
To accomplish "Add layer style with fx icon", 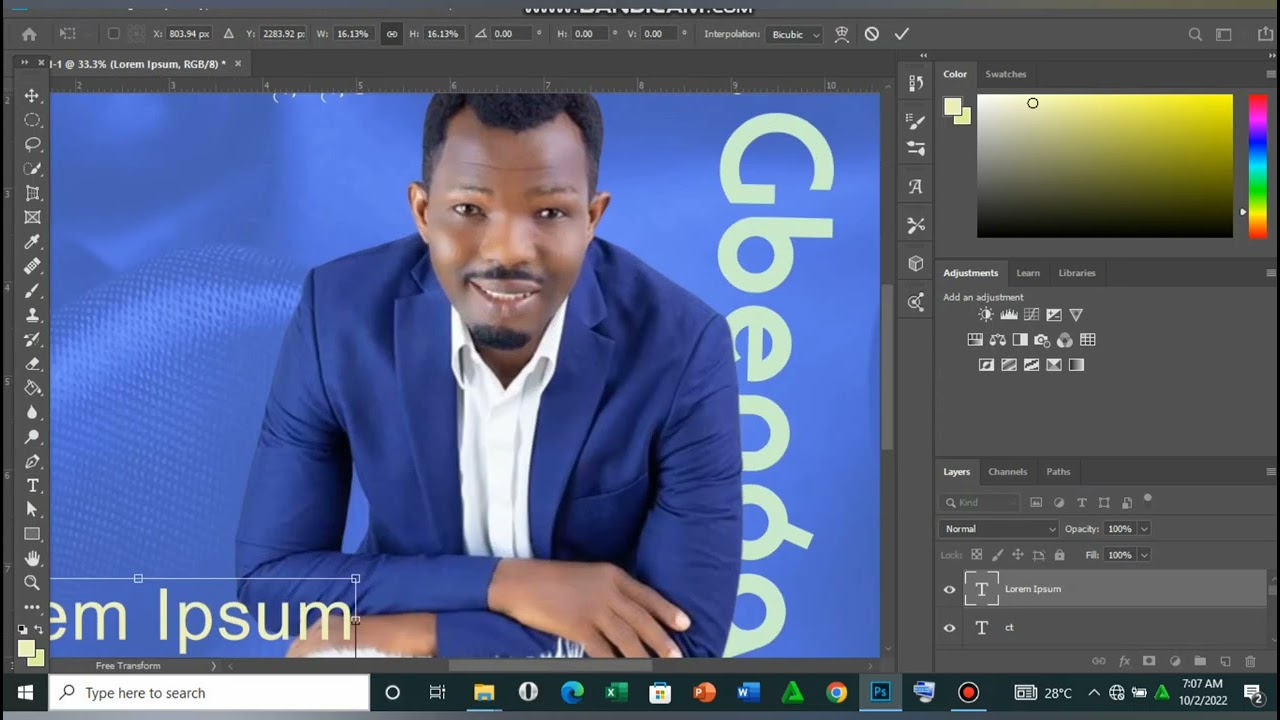I will (1124, 661).
